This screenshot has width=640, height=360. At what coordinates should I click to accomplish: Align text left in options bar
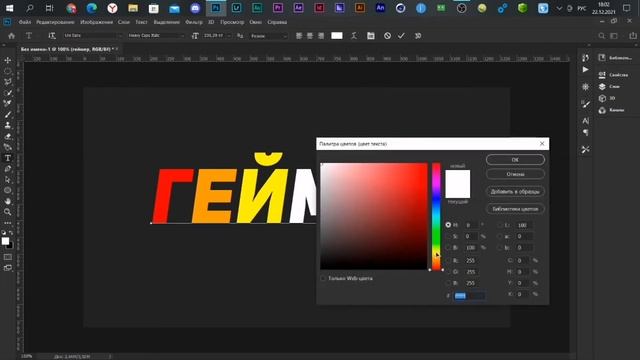[299, 36]
